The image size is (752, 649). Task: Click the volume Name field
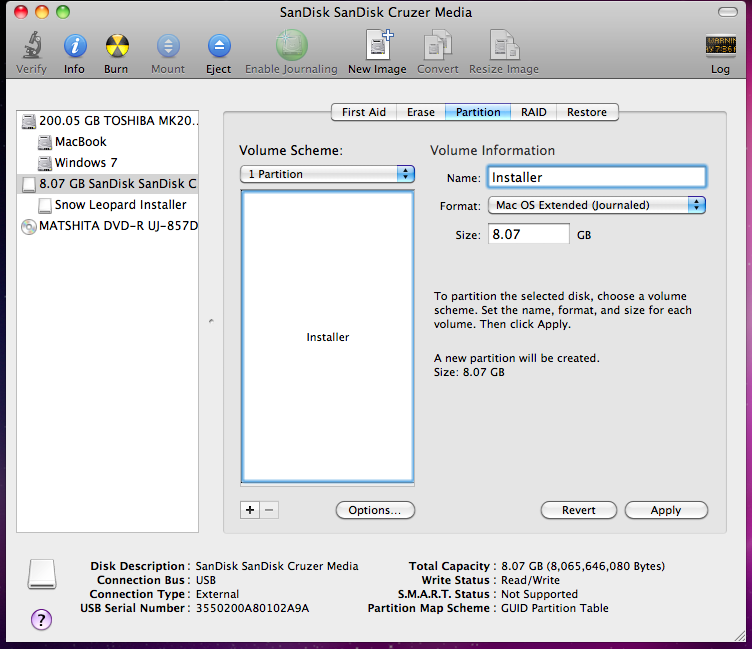[597, 177]
